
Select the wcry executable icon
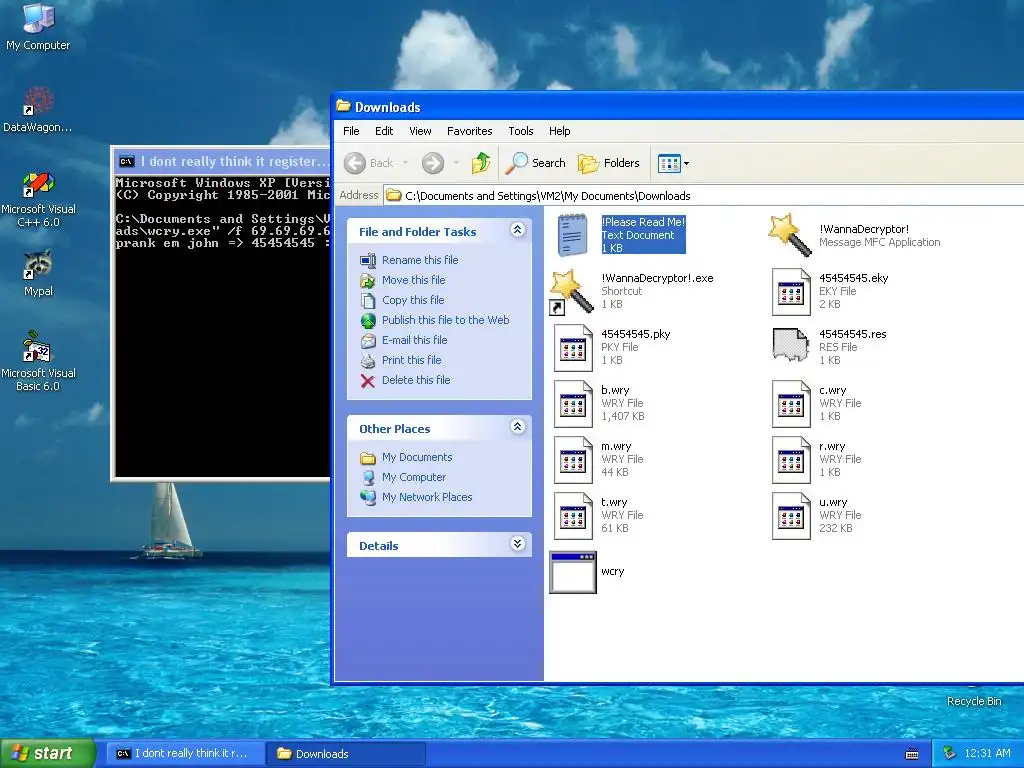[x=573, y=572]
